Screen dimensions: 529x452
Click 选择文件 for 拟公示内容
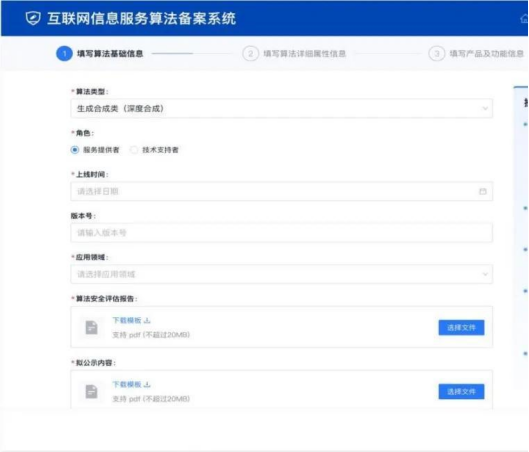click(x=461, y=391)
